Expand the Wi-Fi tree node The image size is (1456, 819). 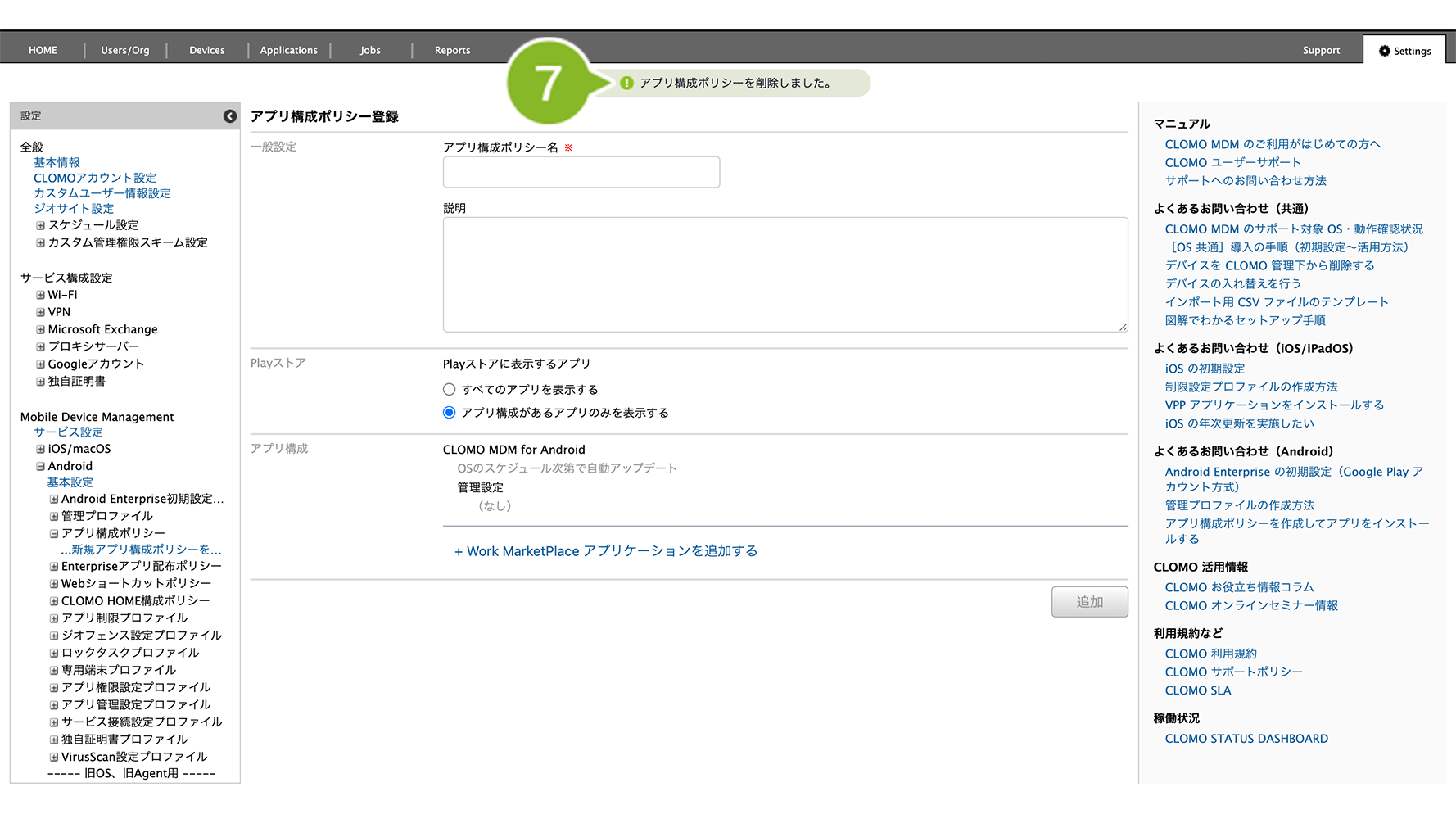40,295
